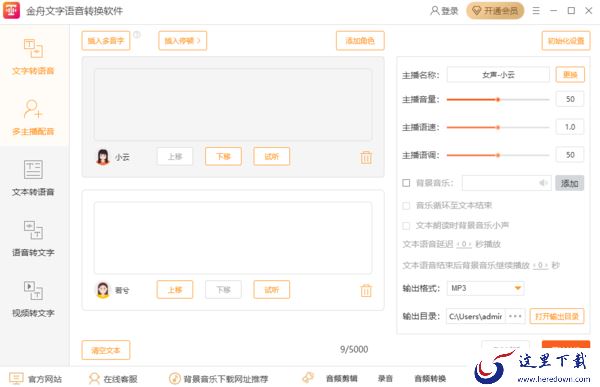Click the 背景音乐继续播放 seconds stepper value

540,265
